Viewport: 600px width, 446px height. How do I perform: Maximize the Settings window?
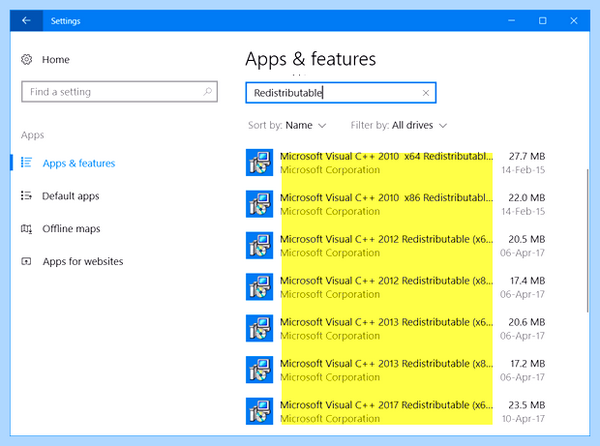pyautogui.click(x=543, y=21)
